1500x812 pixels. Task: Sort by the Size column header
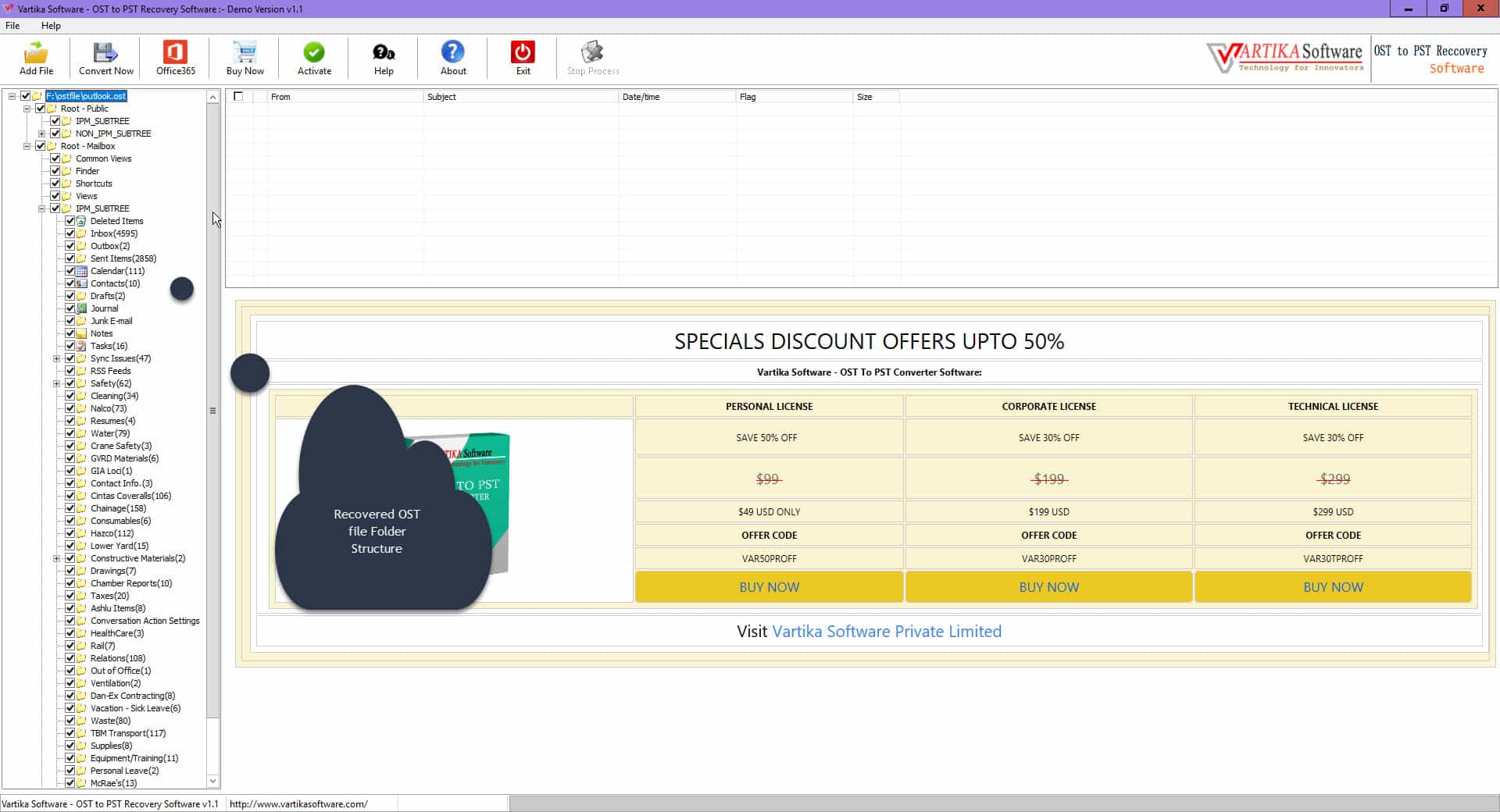coord(876,97)
